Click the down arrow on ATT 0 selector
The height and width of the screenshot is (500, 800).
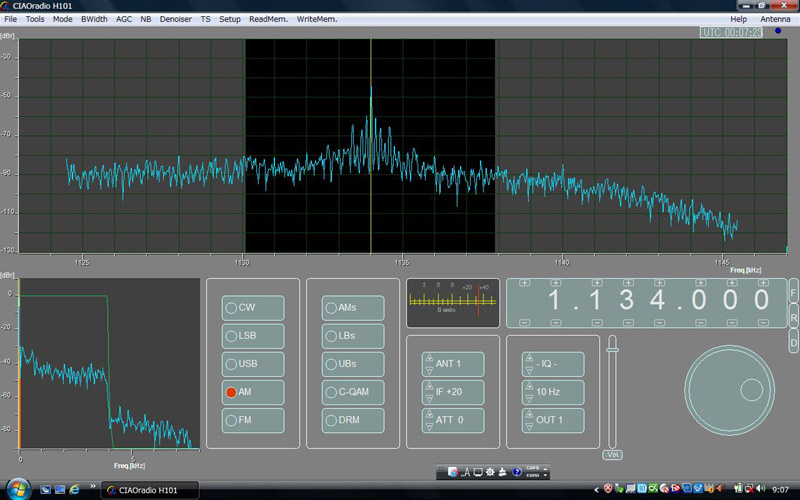pos(429,427)
